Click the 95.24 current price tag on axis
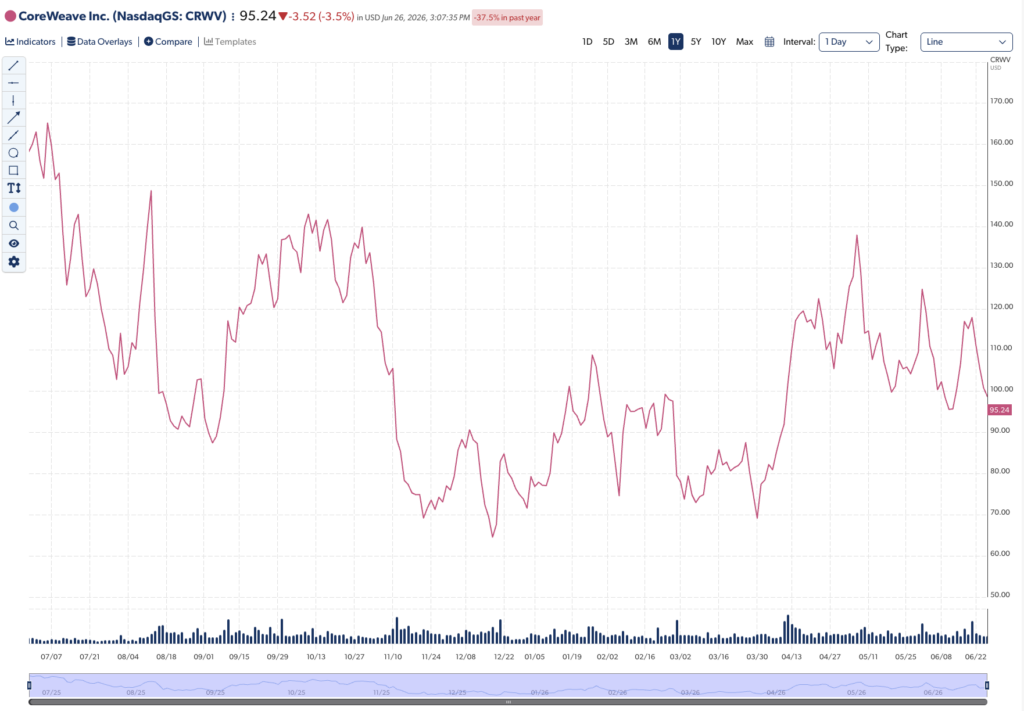This screenshot has height=711, width=1024. pos(999,410)
